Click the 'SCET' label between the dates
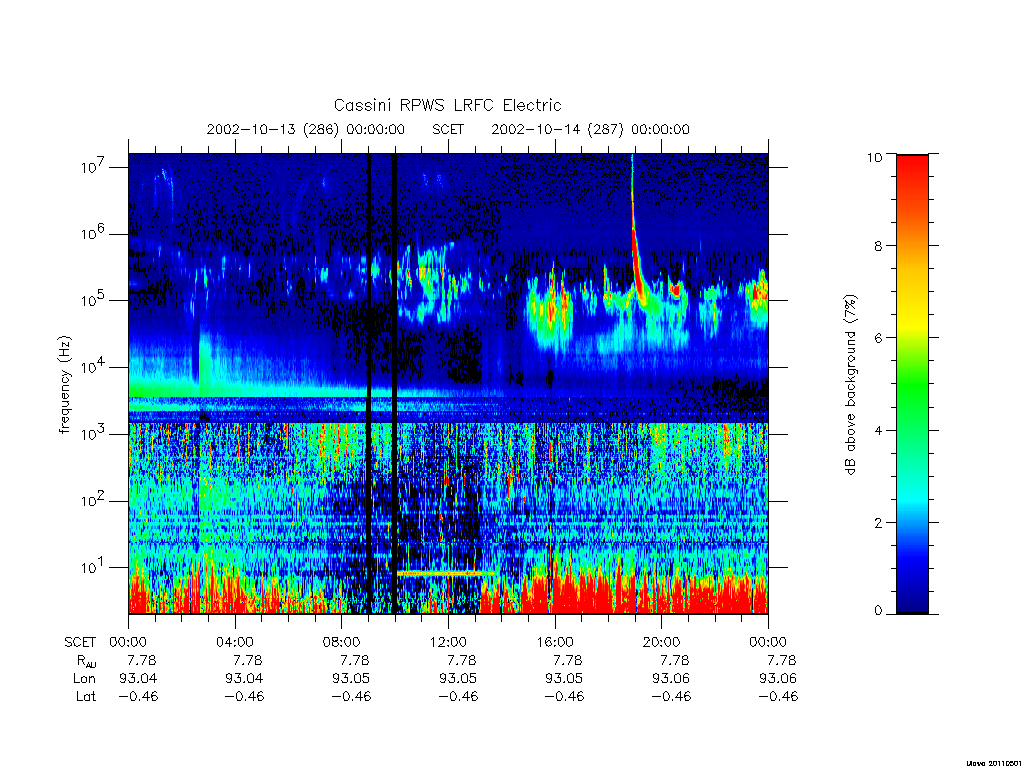This screenshot has height=768, width=1024. point(448,129)
